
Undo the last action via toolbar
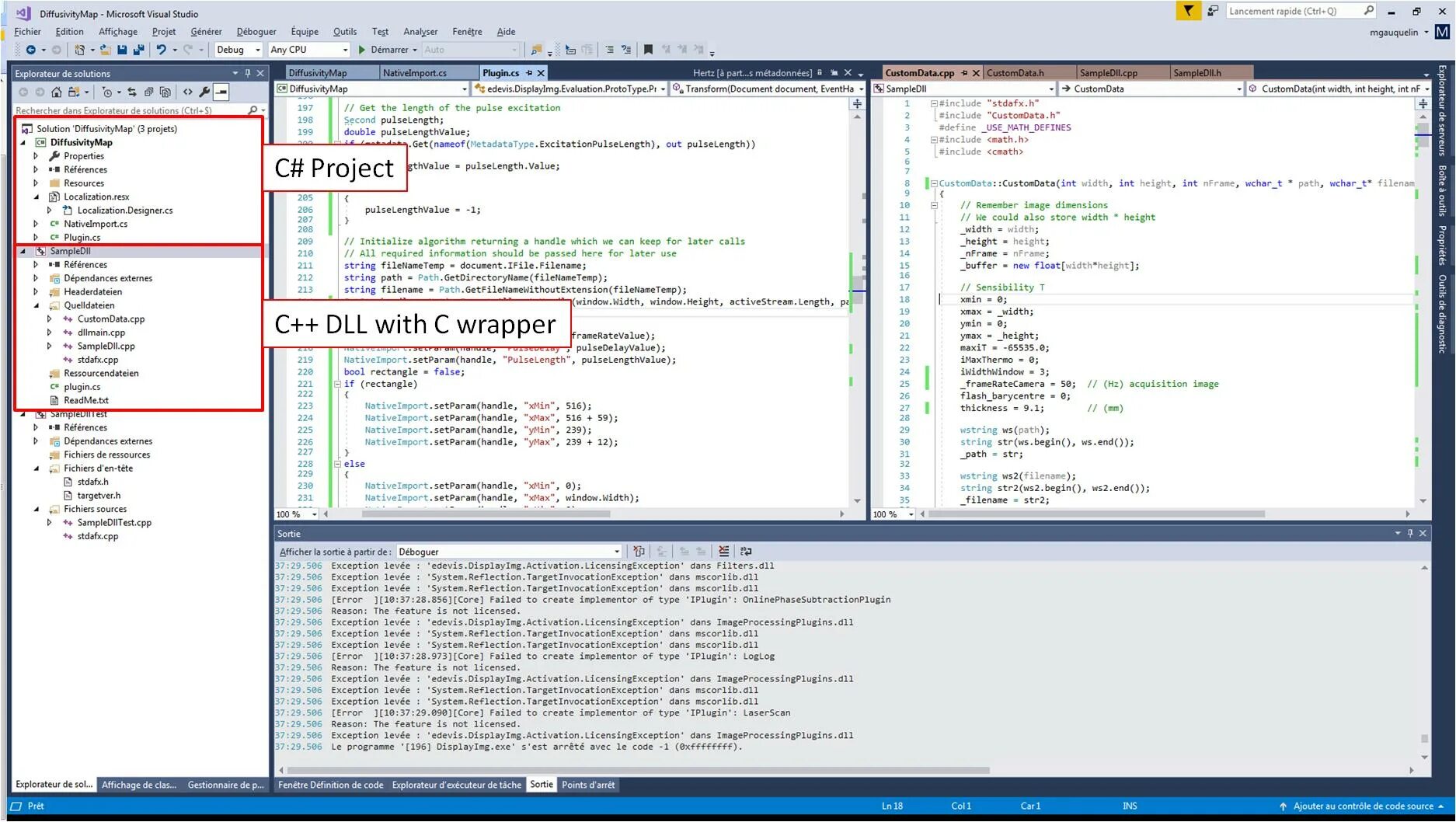(x=161, y=50)
